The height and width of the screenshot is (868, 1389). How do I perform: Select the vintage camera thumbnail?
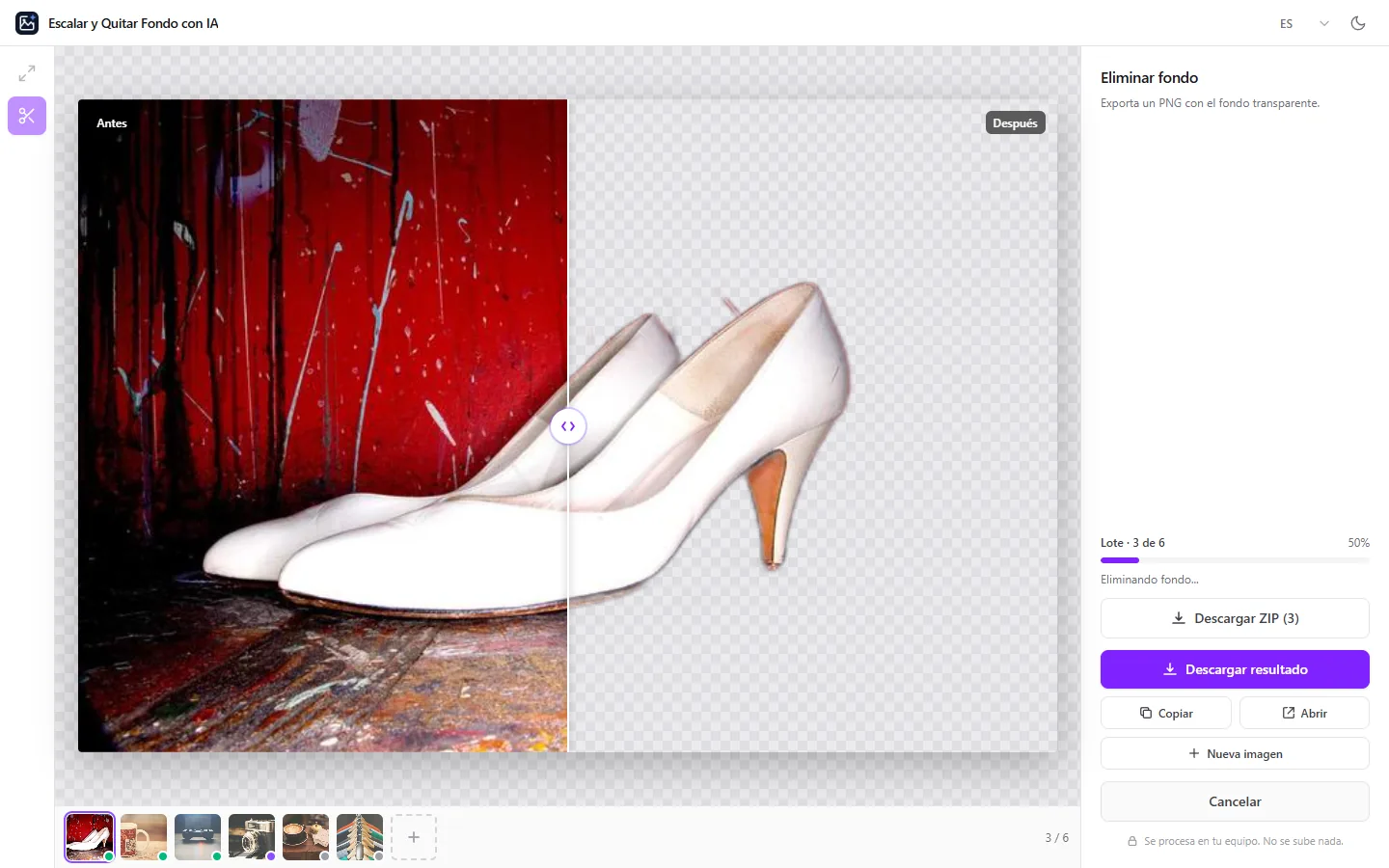[252, 837]
